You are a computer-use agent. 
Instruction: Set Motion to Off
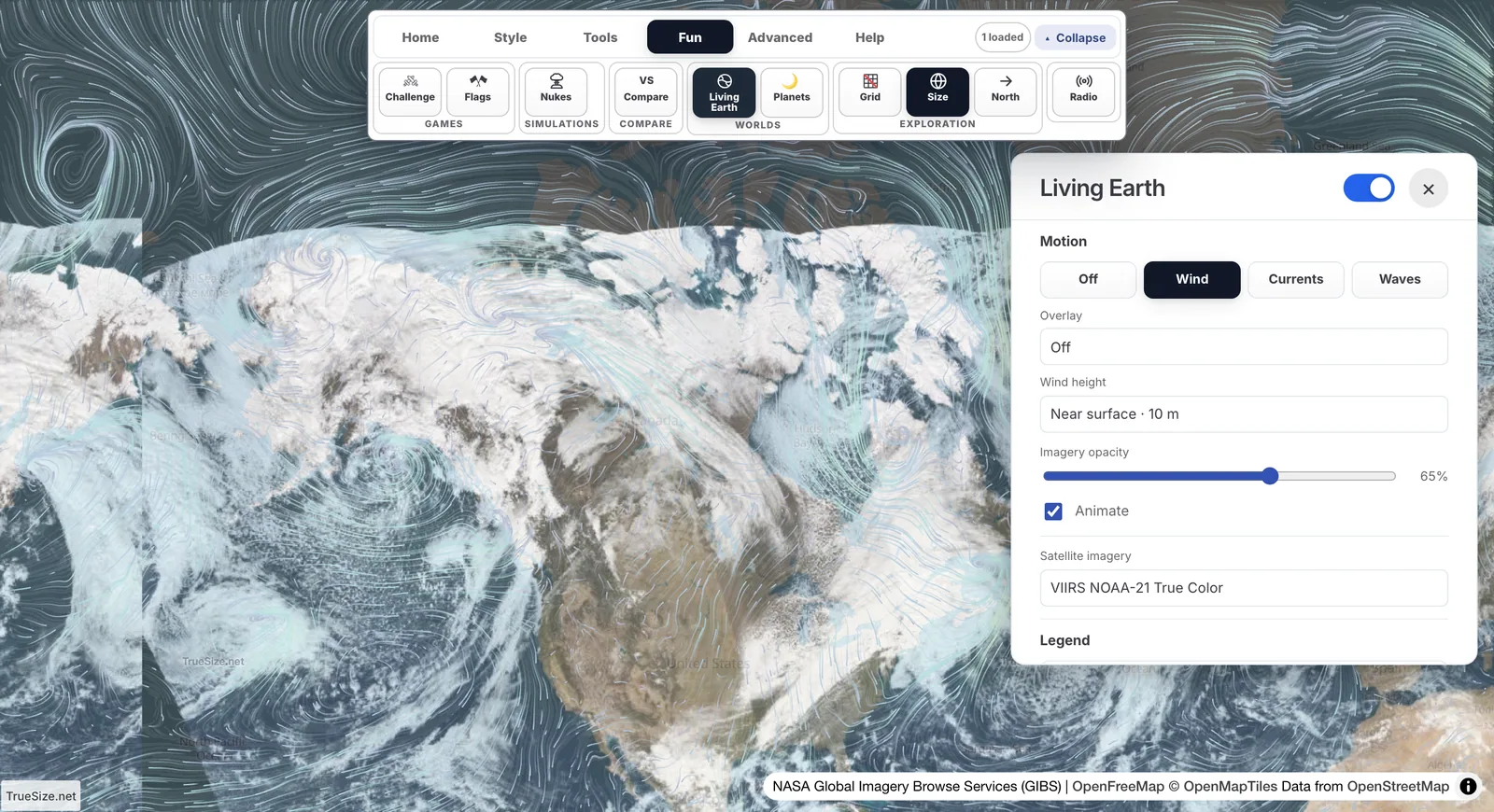[x=1088, y=279]
